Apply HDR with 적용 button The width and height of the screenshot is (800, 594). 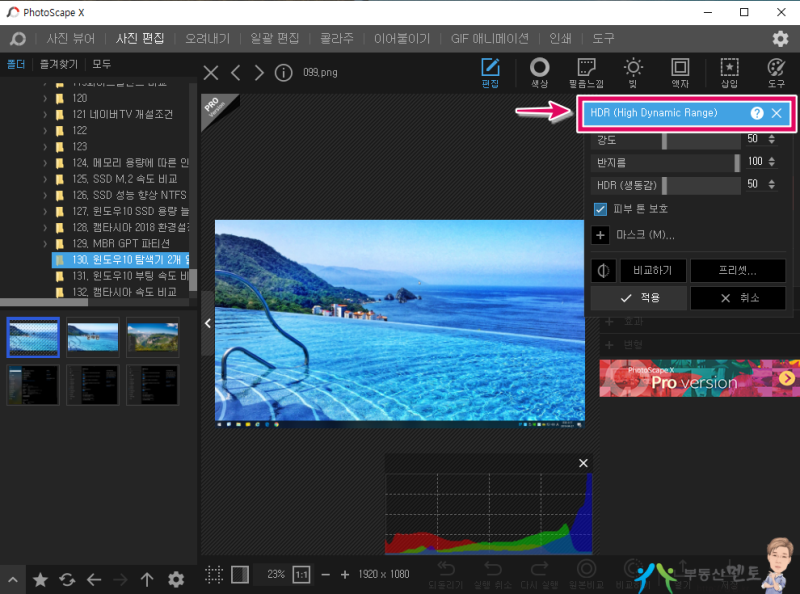pyautogui.click(x=638, y=298)
